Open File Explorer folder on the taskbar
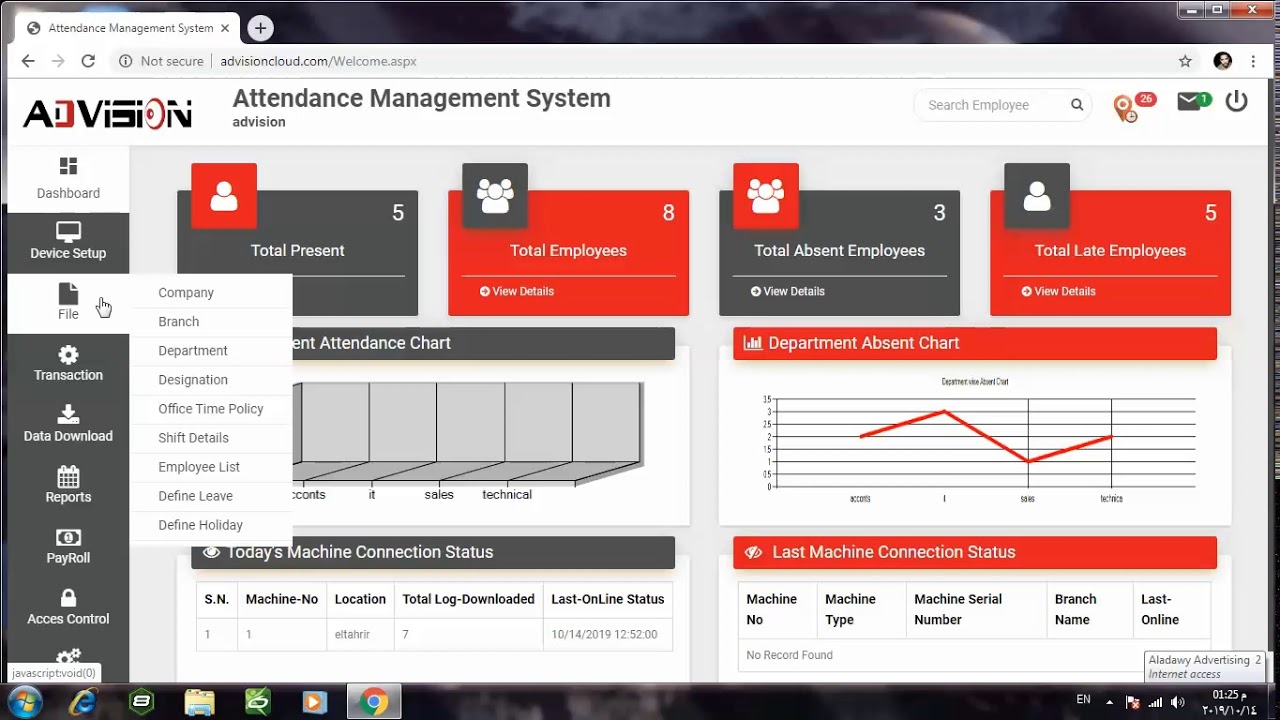1280x720 pixels. 199,702
